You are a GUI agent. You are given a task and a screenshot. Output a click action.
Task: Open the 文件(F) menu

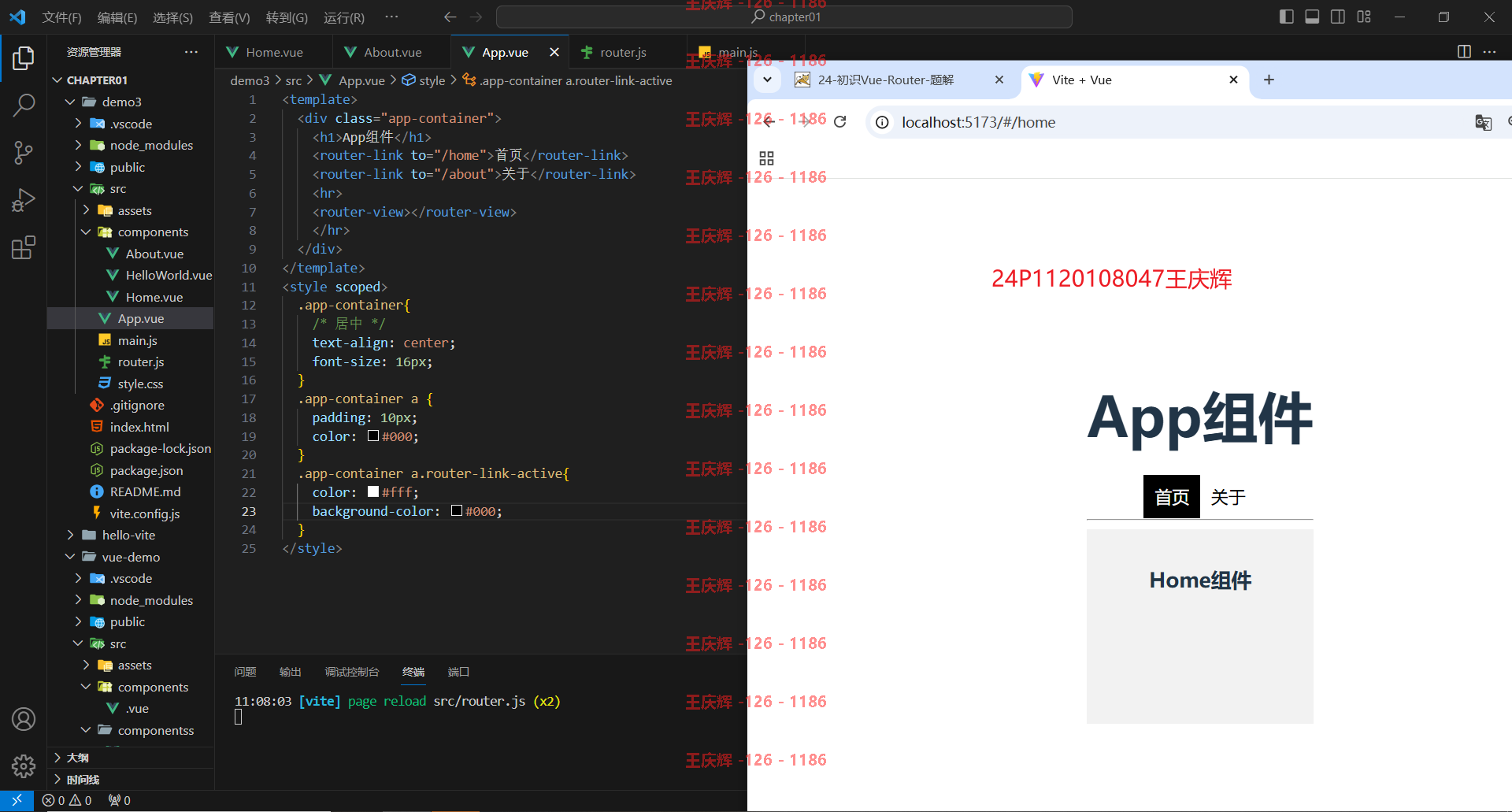[61, 17]
